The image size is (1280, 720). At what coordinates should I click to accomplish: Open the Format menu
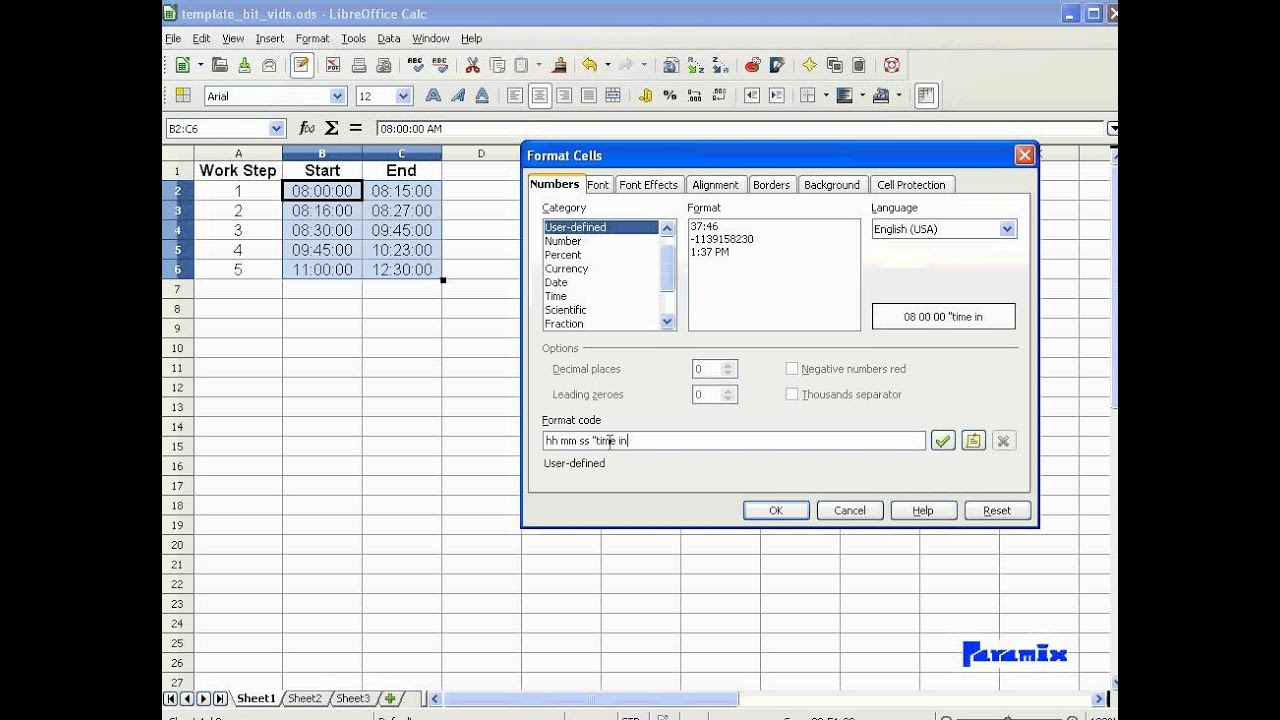click(312, 38)
